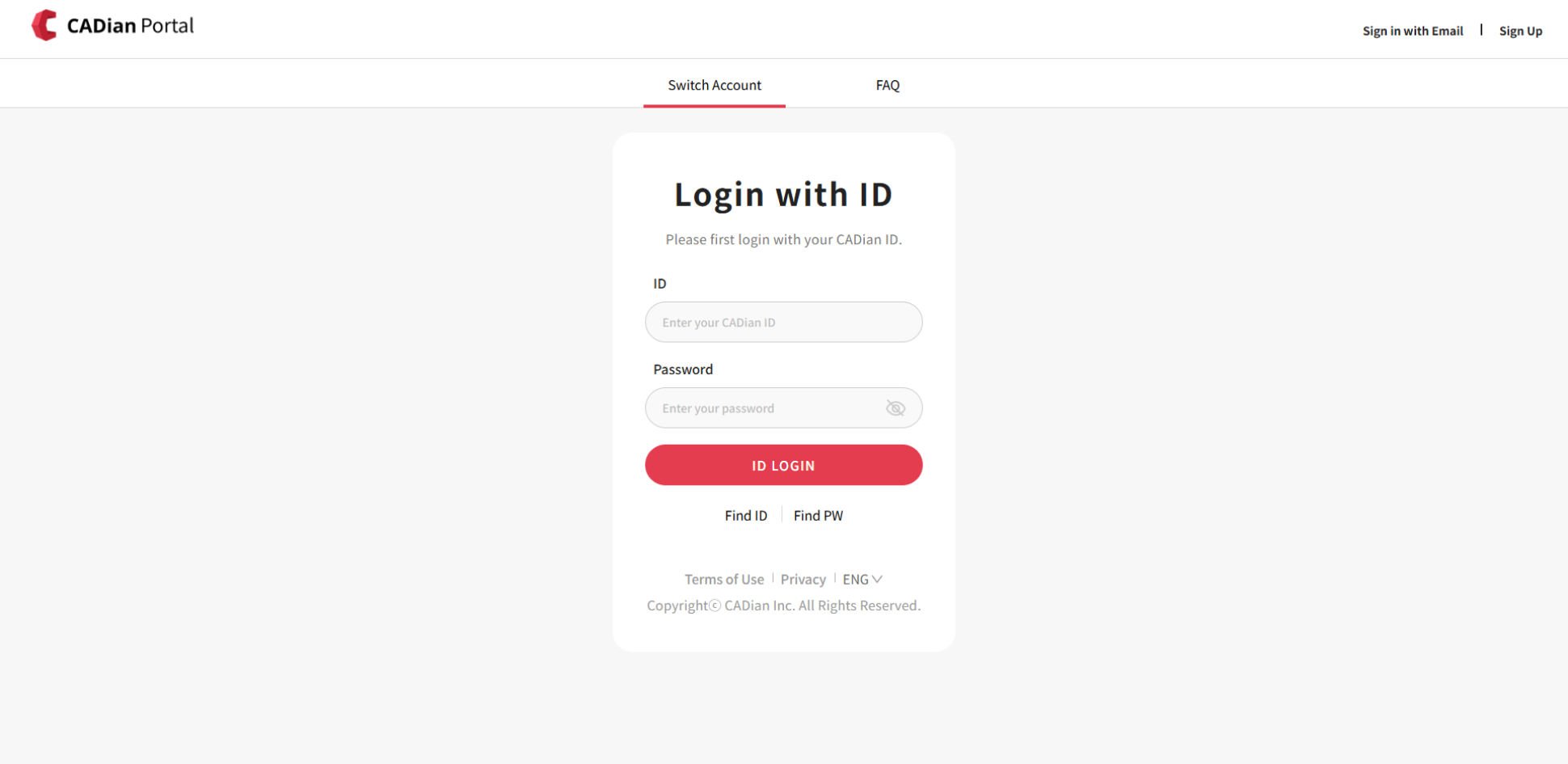Image resolution: width=1568 pixels, height=764 pixels.
Task: Select the Switch Account tab
Action: 714,85
